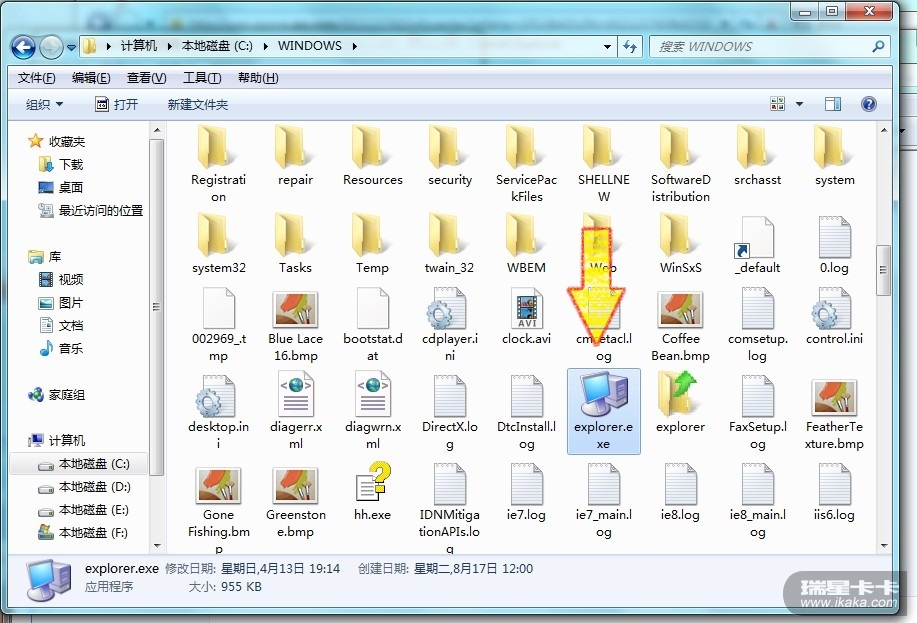The height and width of the screenshot is (623, 917).
Task: Expand the arrow after 本地磁盘 (C:) breadcrumb
Action: point(265,46)
